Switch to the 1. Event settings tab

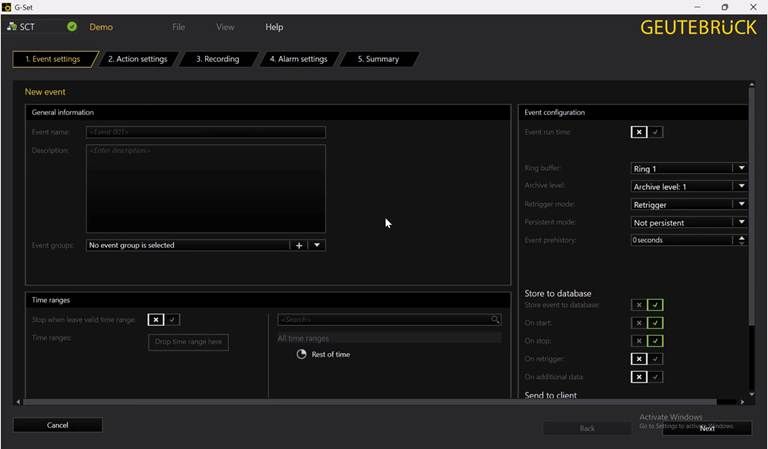coord(53,59)
